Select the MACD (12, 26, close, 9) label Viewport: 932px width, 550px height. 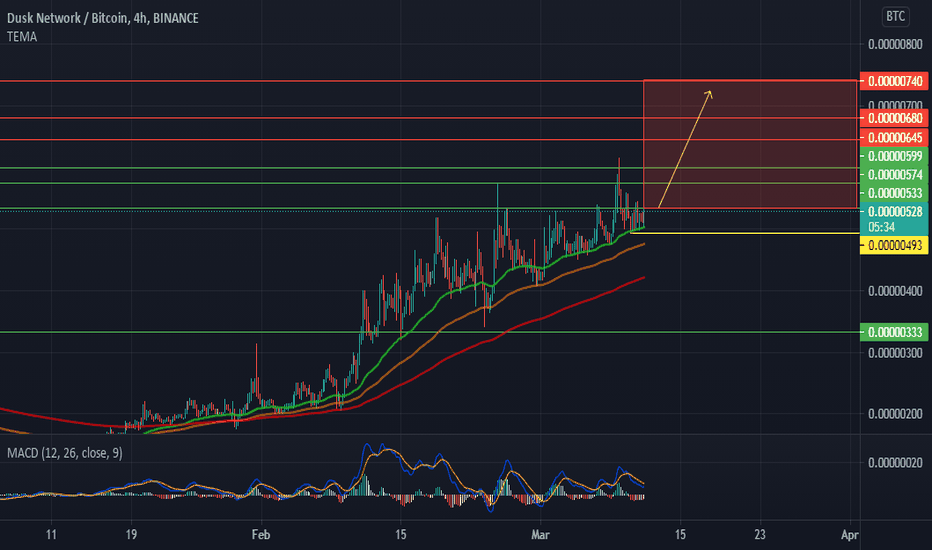pos(65,453)
